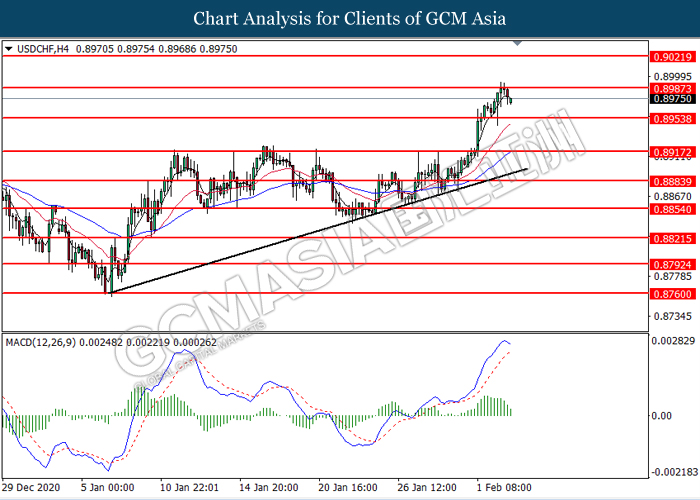Click the 5 Jan 00:00 date label
The width and height of the screenshot is (700, 500).
(107, 489)
